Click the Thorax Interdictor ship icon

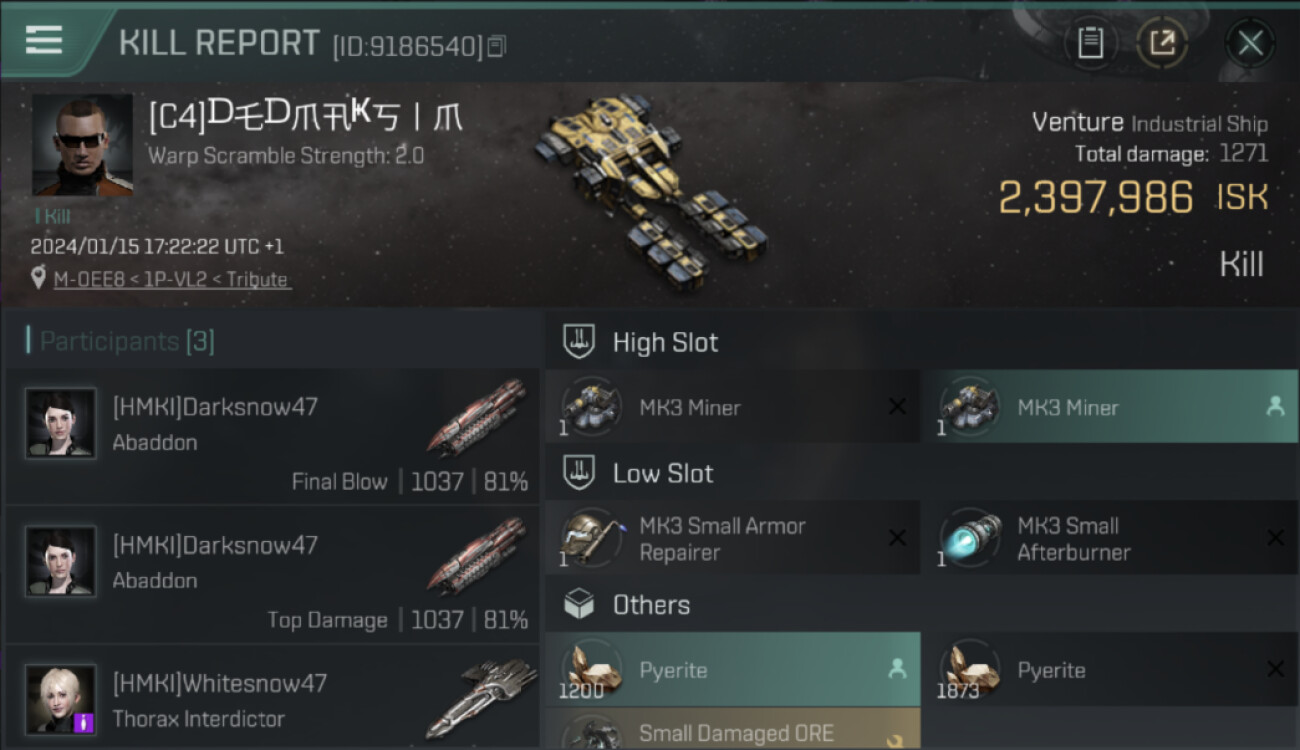[476, 698]
